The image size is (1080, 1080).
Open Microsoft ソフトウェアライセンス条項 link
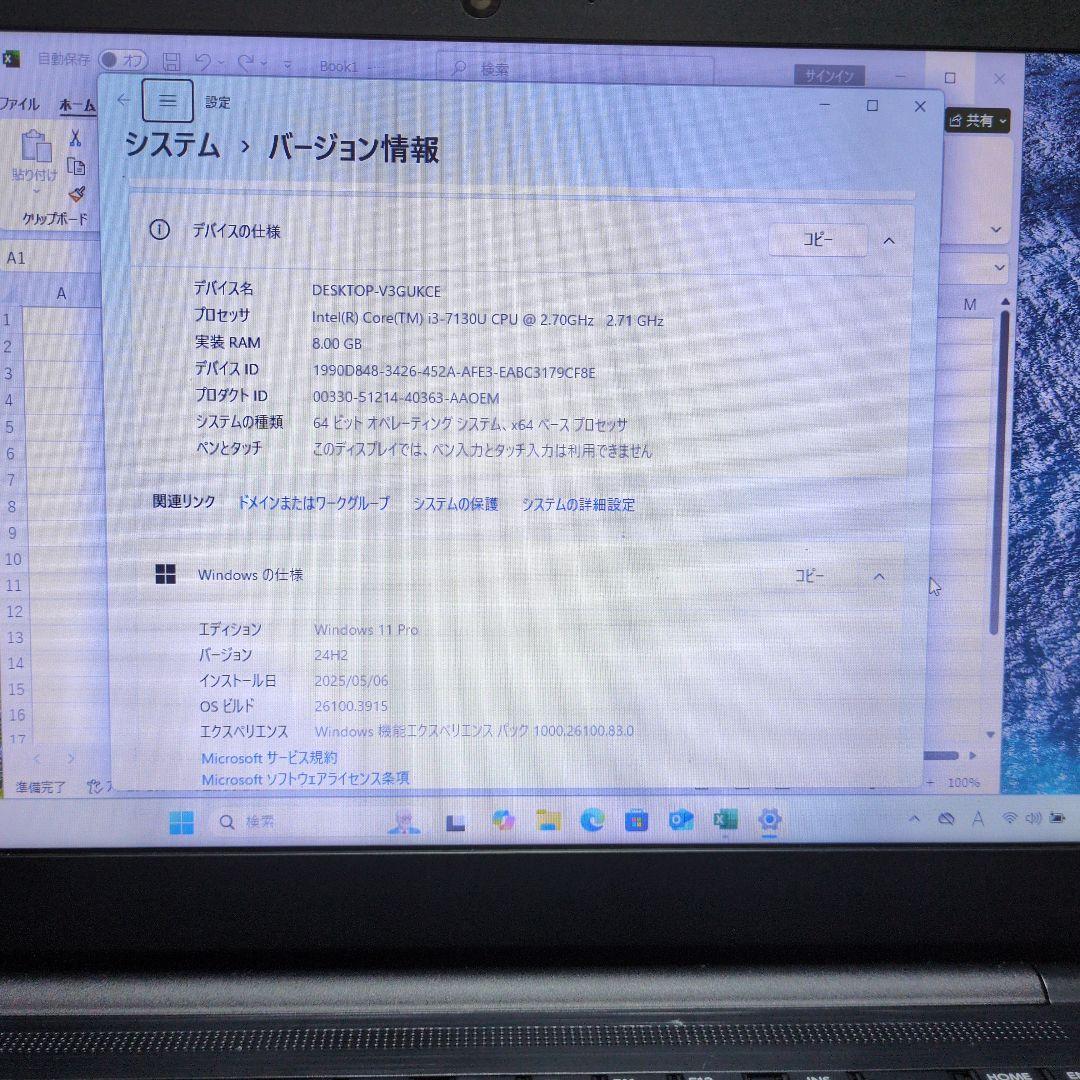tap(305, 779)
